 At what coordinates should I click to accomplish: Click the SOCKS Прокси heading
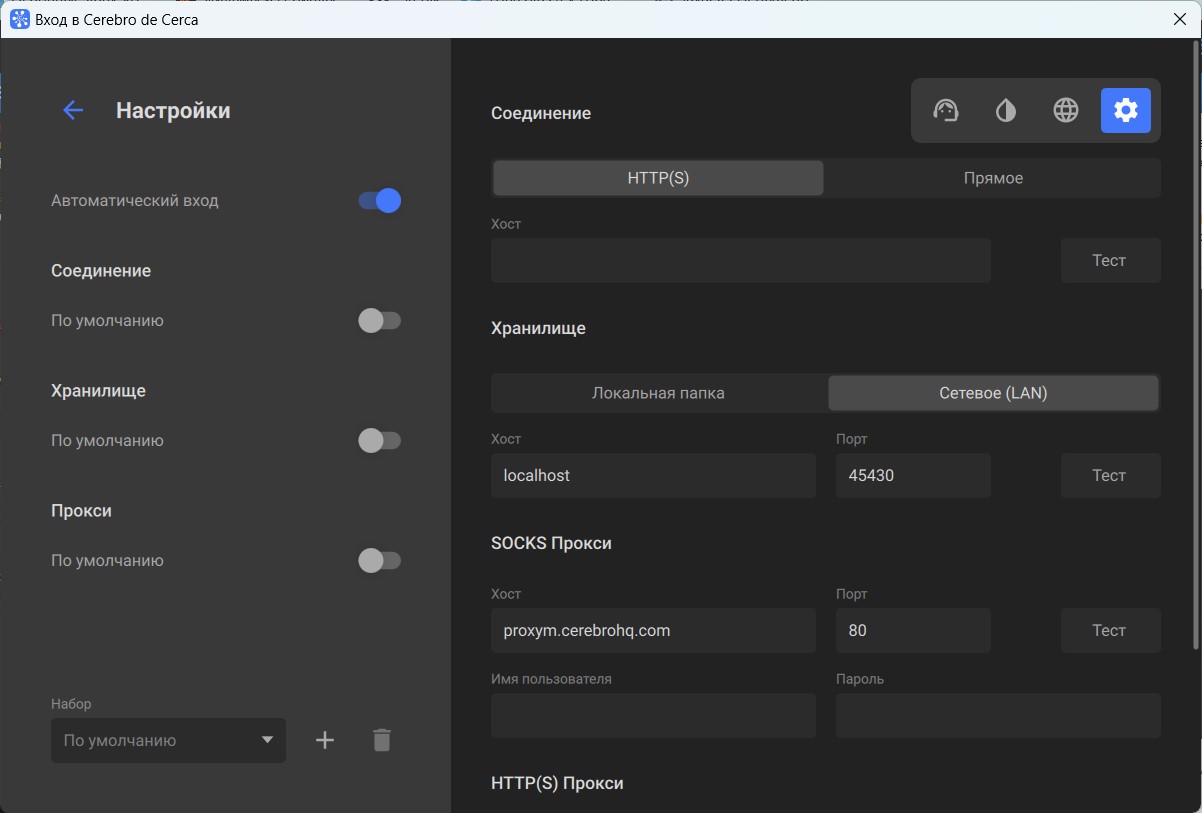click(x=551, y=543)
